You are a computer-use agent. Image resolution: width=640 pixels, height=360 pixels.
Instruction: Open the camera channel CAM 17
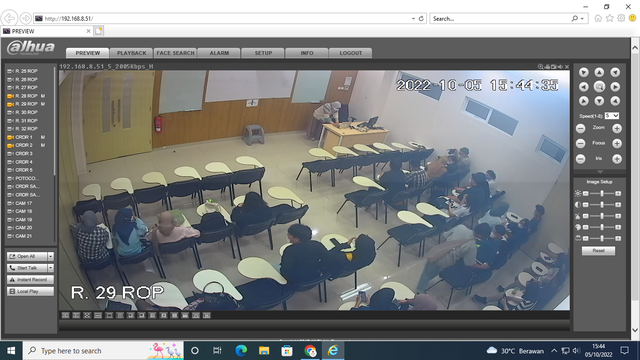[x=23, y=203]
